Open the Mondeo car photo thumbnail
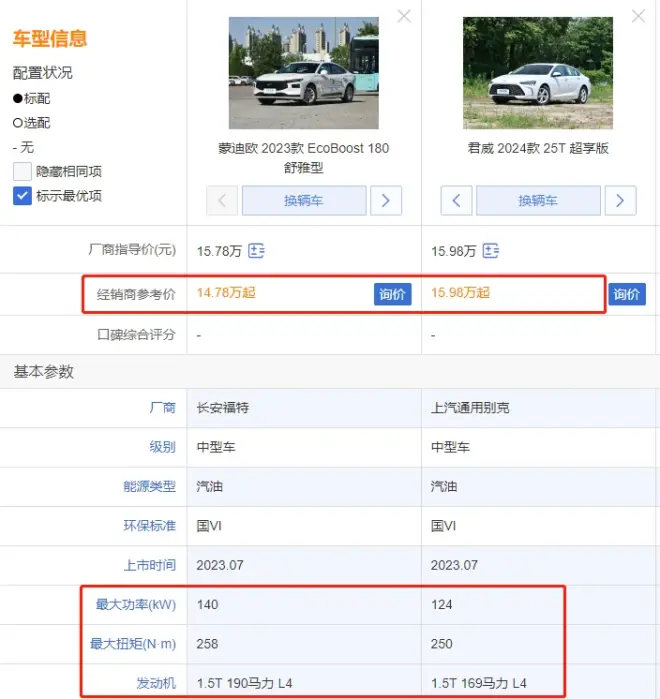 click(x=304, y=73)
